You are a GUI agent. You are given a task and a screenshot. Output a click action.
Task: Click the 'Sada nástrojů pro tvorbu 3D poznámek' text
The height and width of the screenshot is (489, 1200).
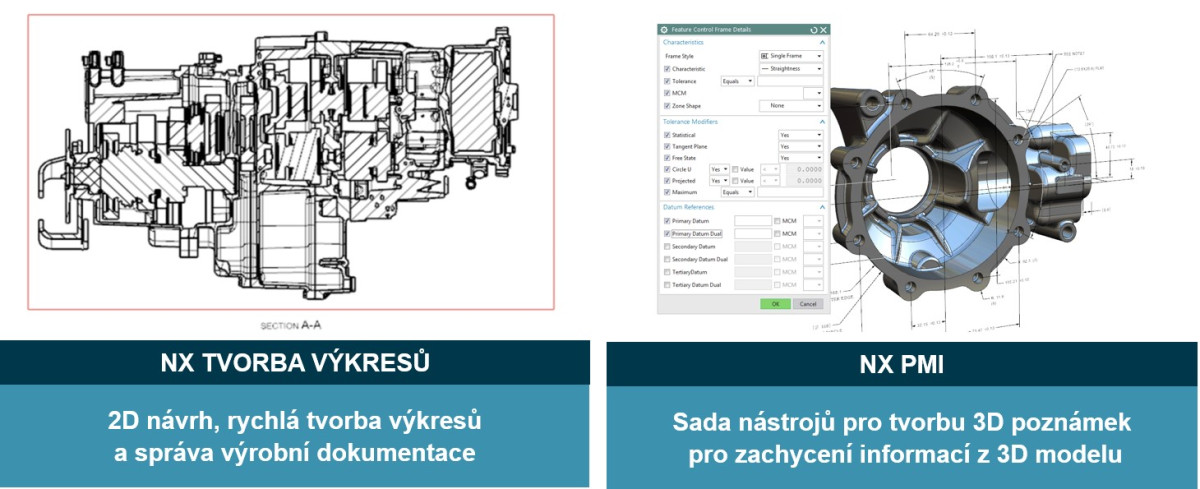pyautogui.click(x=901, y=422)
